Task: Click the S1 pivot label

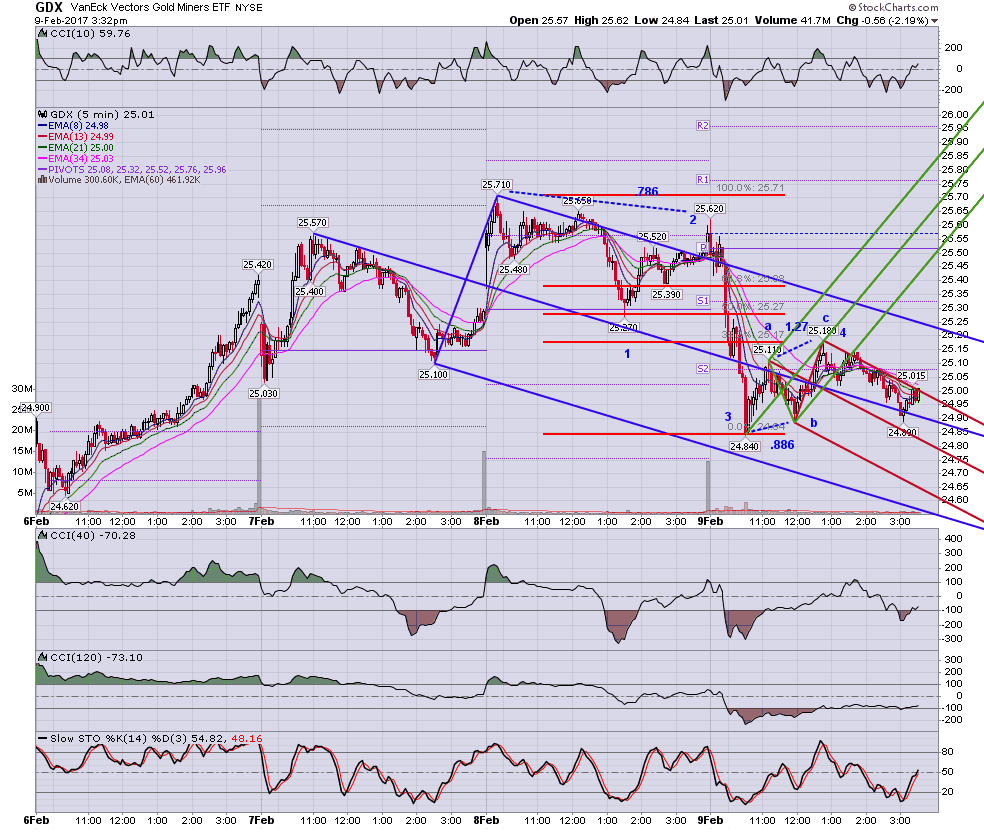Action: point(703,301)
